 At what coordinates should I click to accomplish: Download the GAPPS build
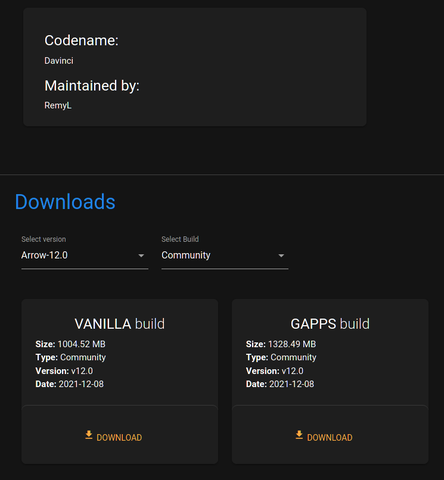(x=324, y=437)
